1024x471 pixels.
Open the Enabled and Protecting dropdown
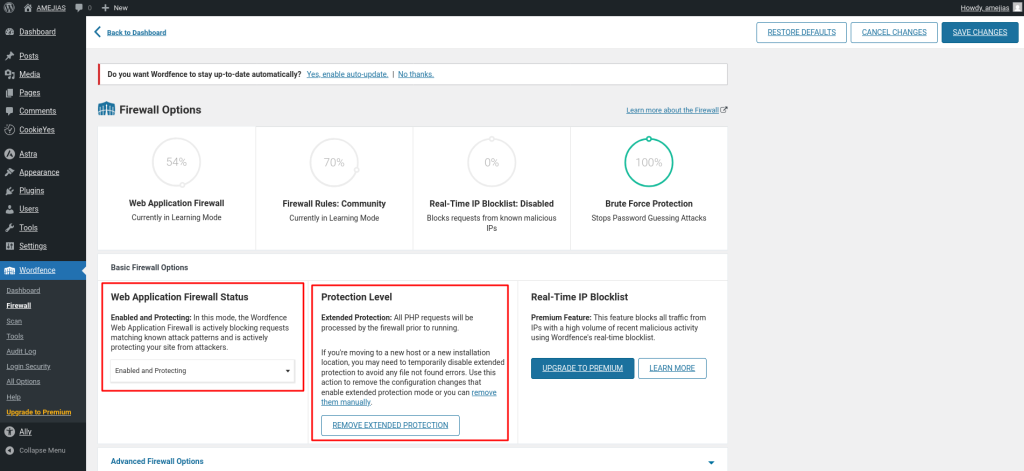click(203, 371)
